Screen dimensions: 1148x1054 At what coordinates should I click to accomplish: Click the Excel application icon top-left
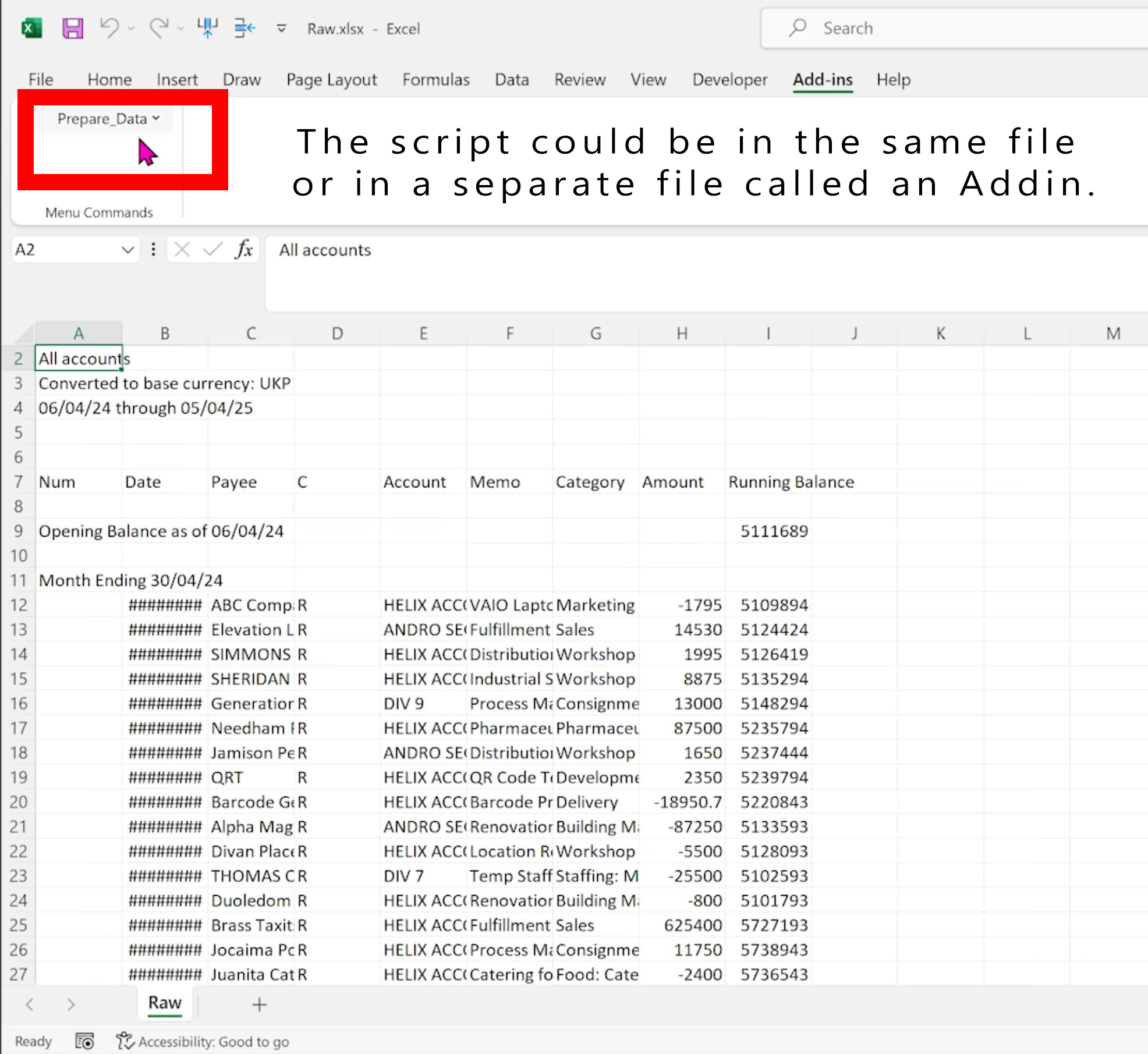click(32, 28)
